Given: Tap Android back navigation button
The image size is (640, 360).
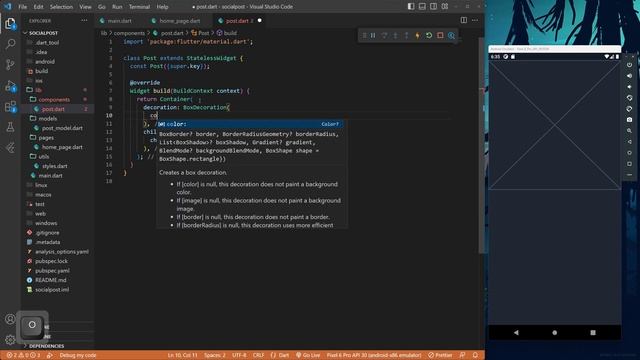Looking at the screenshot, I should tap(516, 332).
